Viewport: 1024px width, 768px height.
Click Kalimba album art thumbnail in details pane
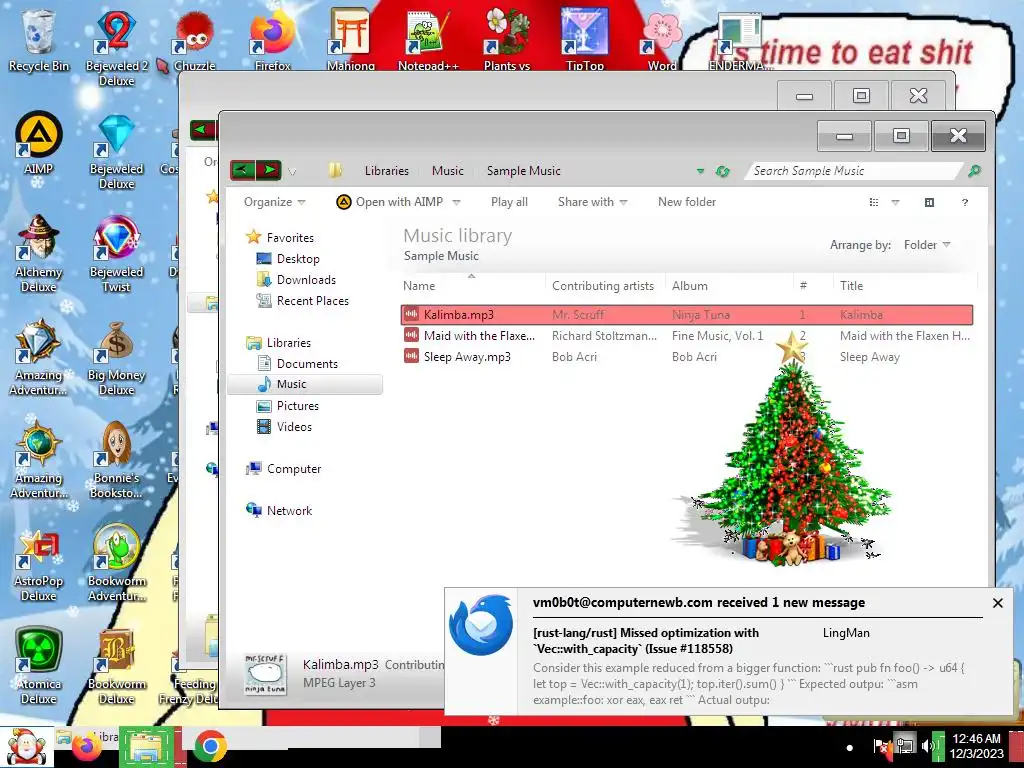point(265,674)
